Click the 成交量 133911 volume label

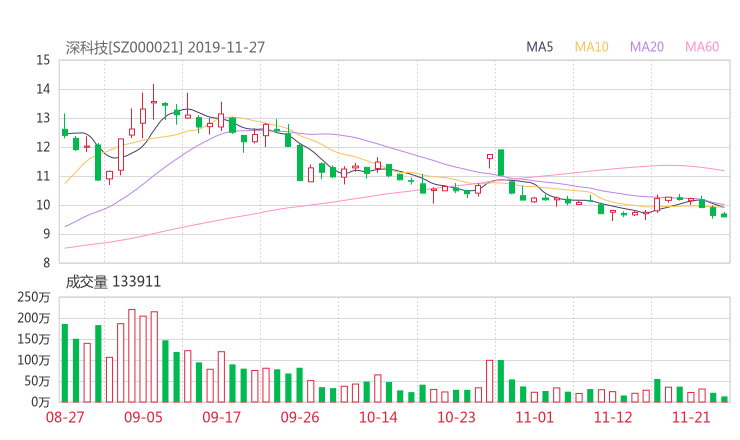[113, 282]
